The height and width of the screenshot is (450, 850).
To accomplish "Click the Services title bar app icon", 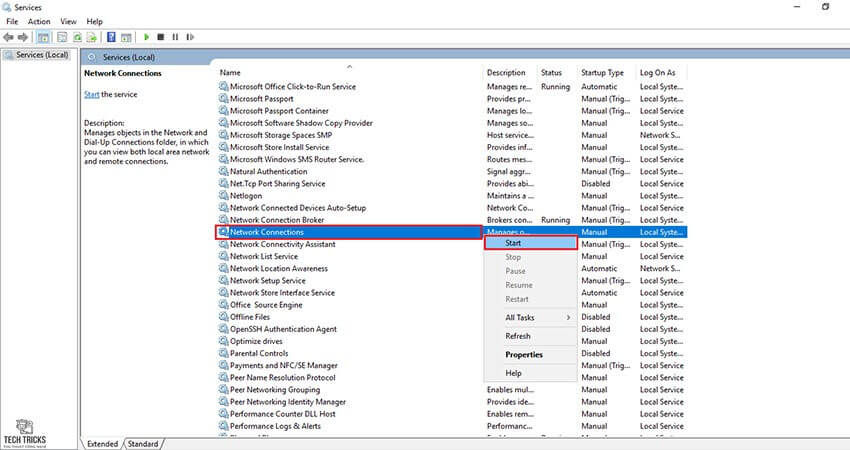I will (x=7, y=7).
